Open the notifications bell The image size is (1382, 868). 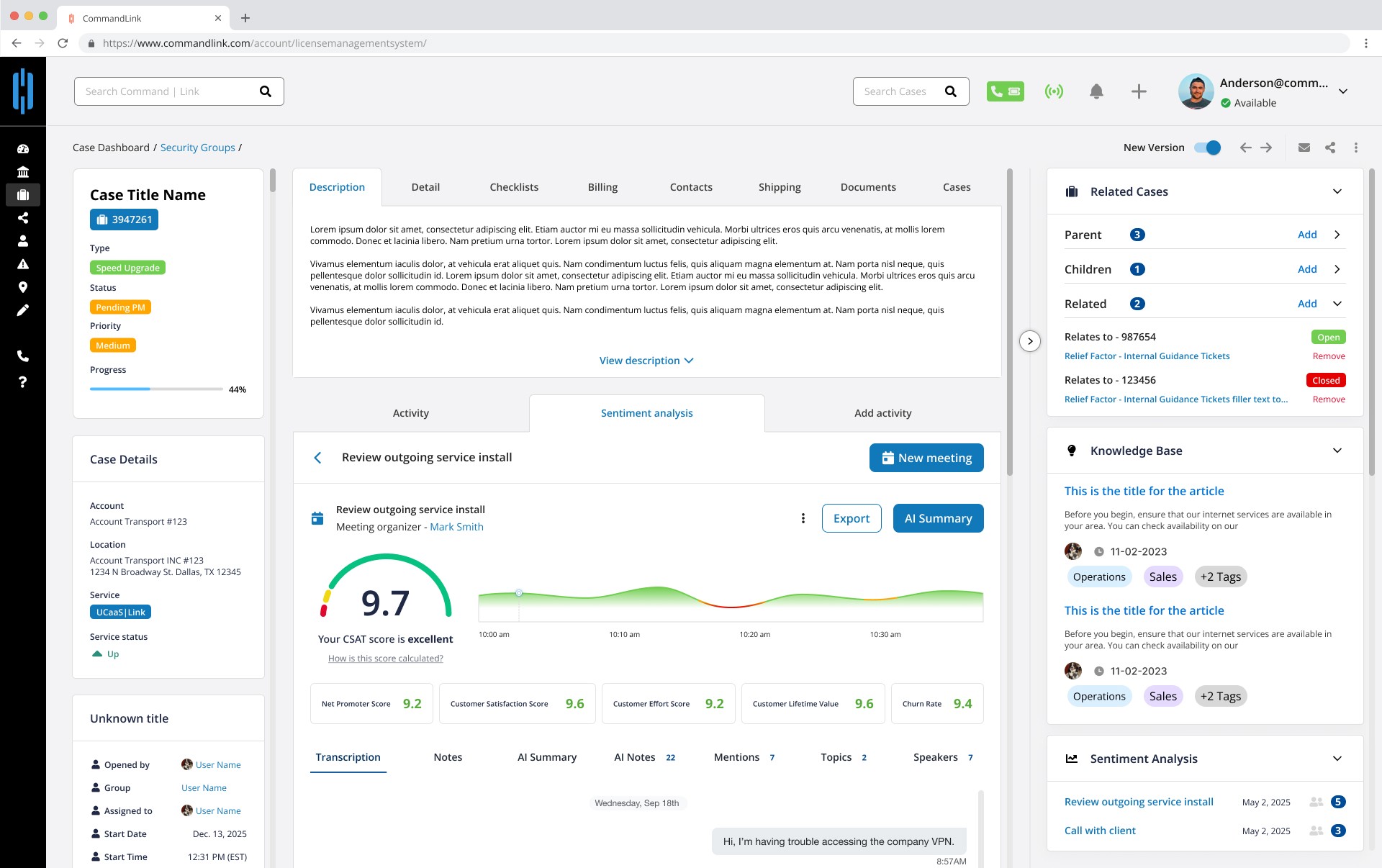(x=1096, y=91)
